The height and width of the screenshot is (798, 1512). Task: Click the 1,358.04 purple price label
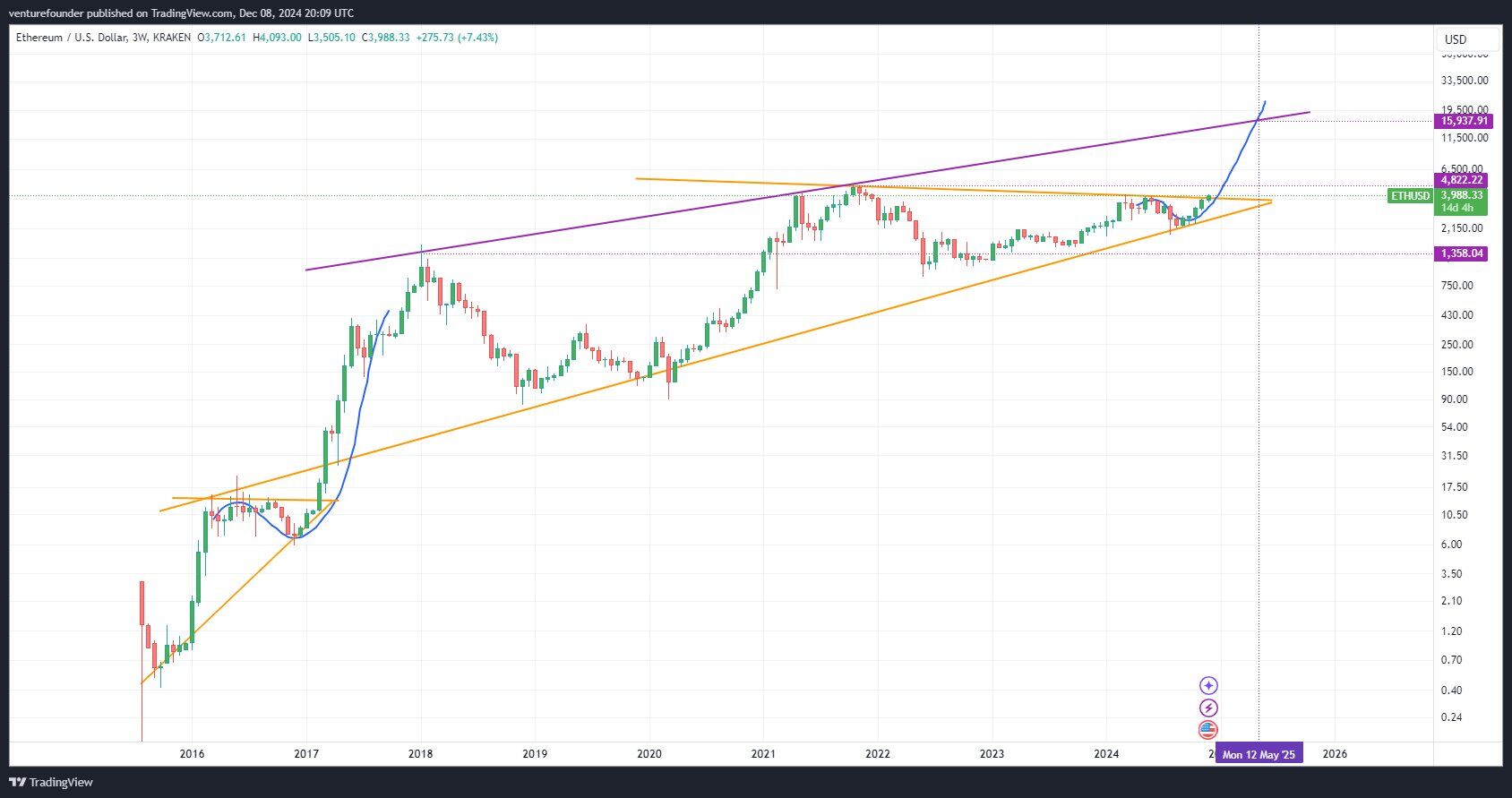tap(1462, 253)
